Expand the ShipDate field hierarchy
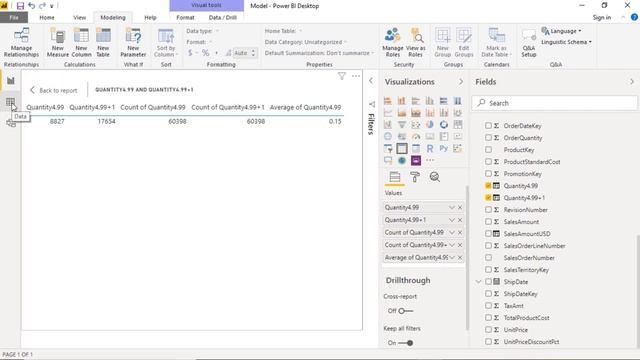The image size is (640, 360). point(478,282)
